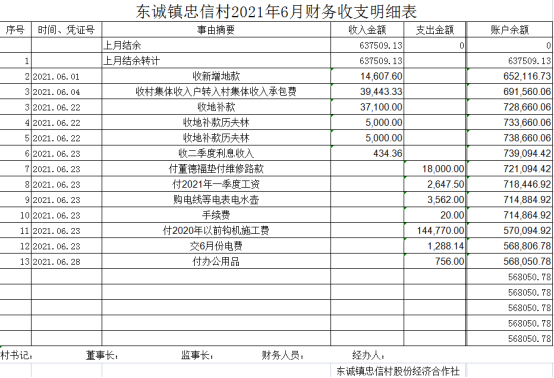The image size is (554, 378).
Task: Select the 收二季度利息收入 cell
Action: click(216, 153)
